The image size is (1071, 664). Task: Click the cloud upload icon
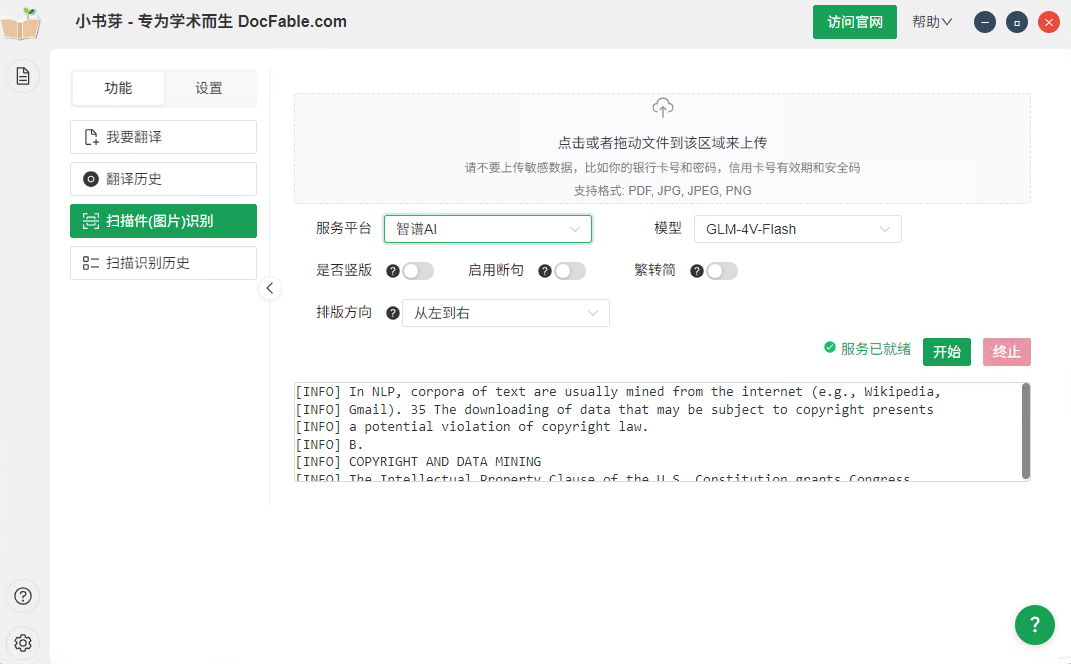(663, 107)
